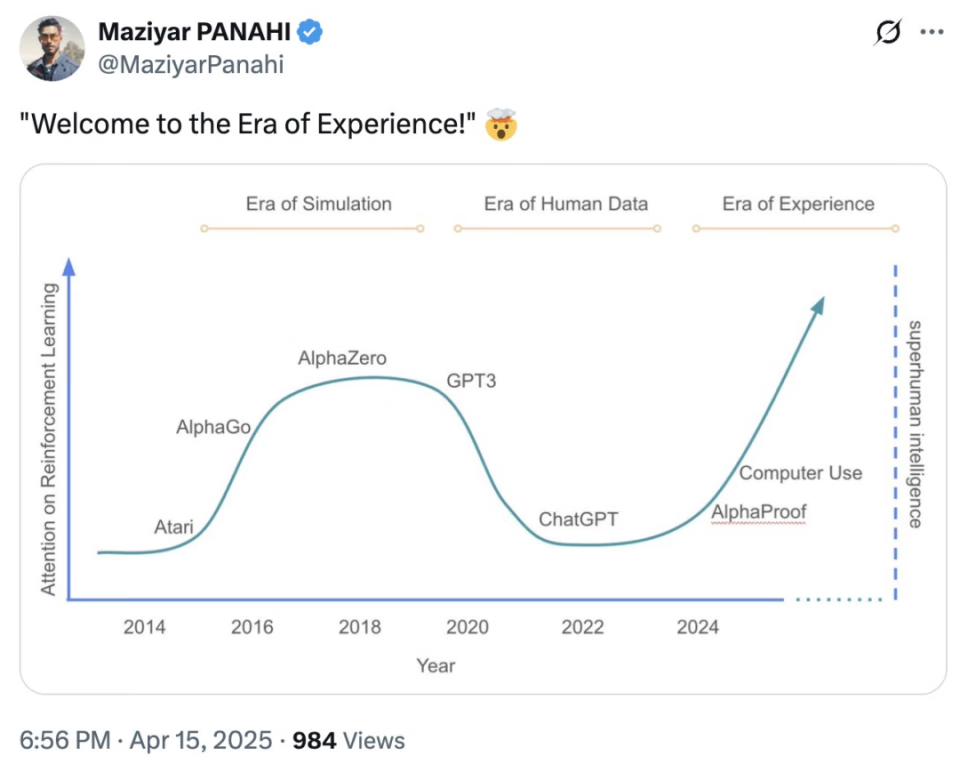Click the 2020 year axis marker
This screenshot has height=780, width=960.
click(467, 627)
